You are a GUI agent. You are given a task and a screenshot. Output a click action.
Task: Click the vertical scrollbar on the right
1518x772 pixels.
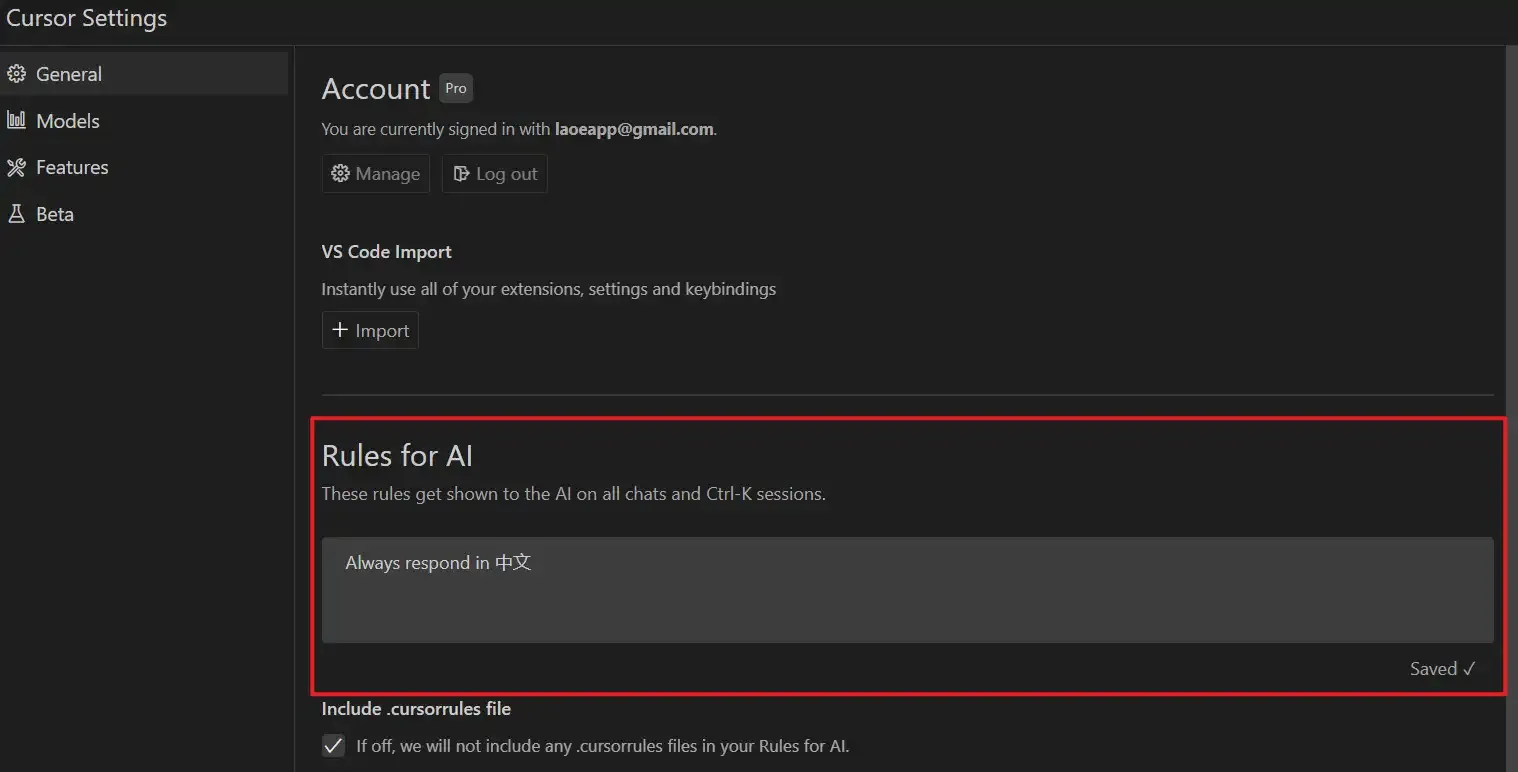[x=1511, y=400]
